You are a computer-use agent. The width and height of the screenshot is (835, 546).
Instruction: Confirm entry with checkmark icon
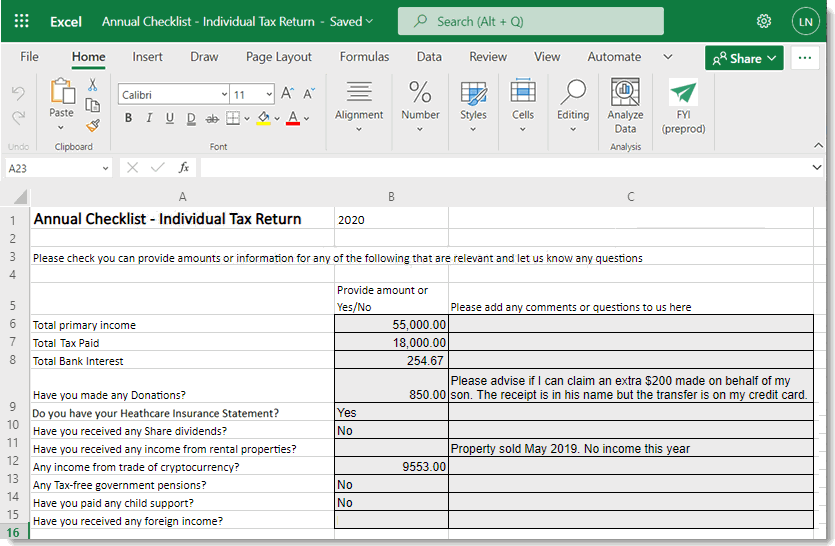tap(158, 168)
